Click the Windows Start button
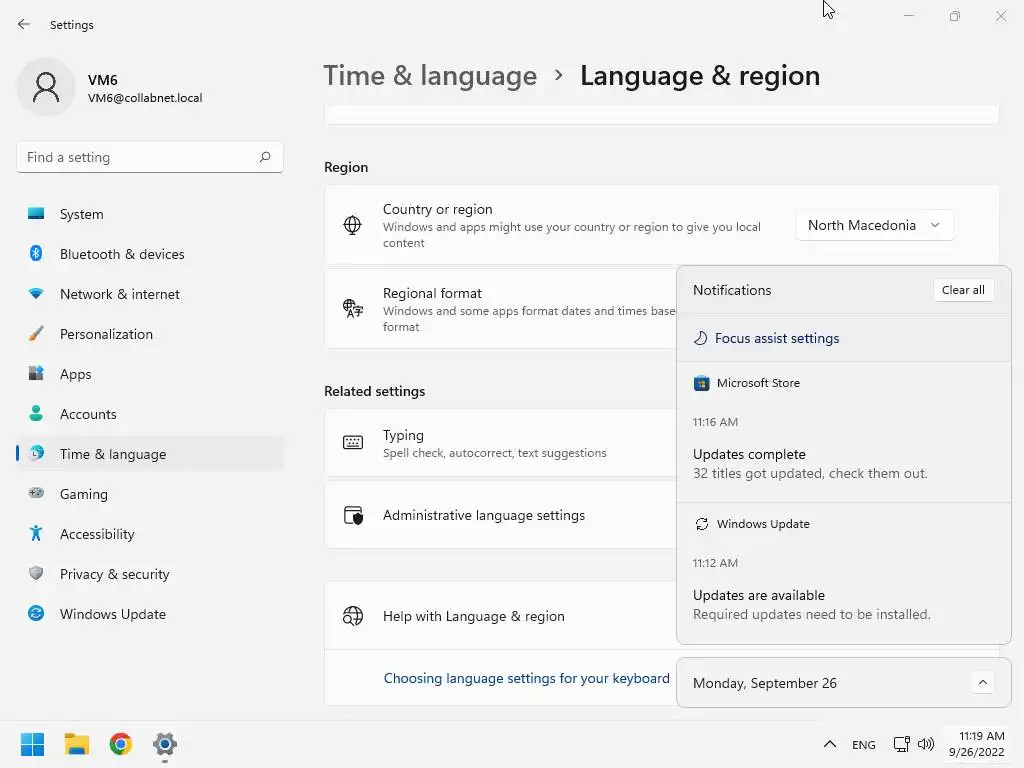The height and width of the screenshot is (768, 1024). [33, 744]
